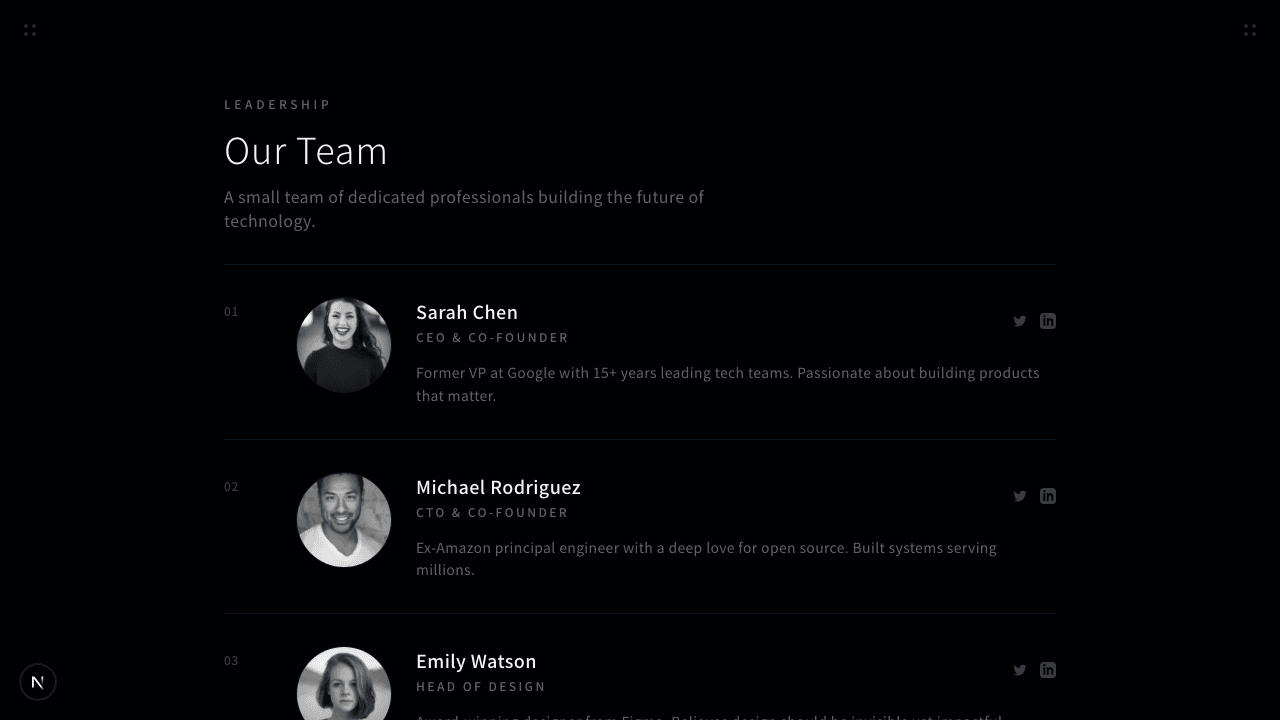Click the LEADERSHIP section label
This screenshot has width=1280, height=720.
point(277,104)
